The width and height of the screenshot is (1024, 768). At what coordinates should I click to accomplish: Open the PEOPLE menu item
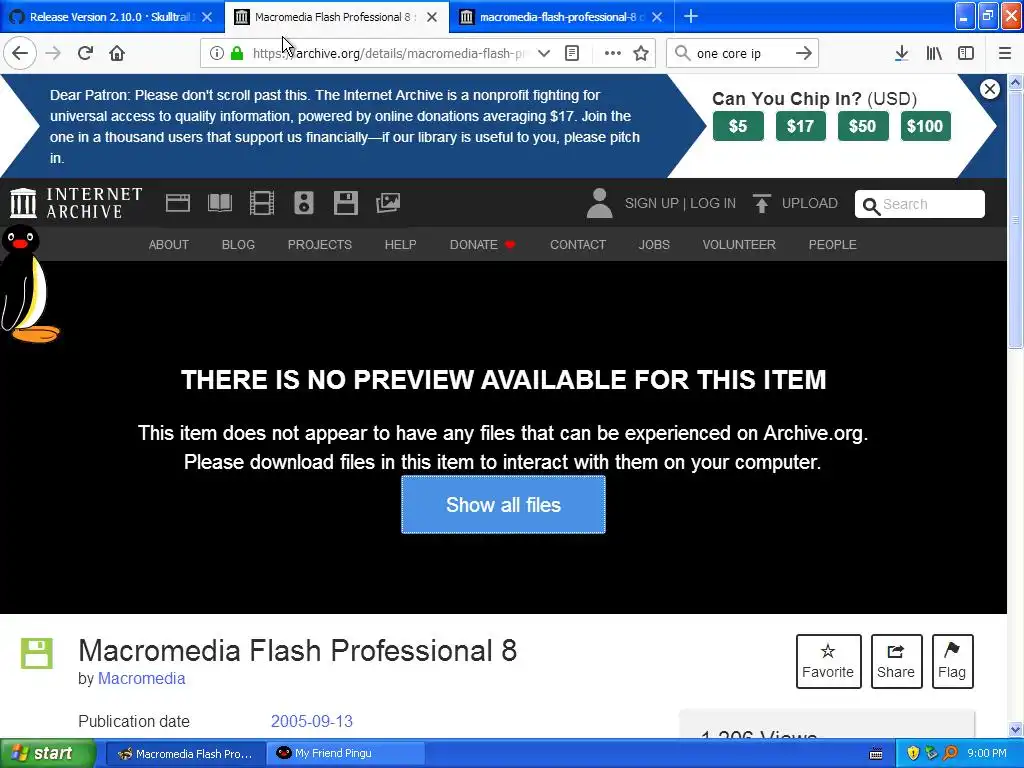(833, 244)
